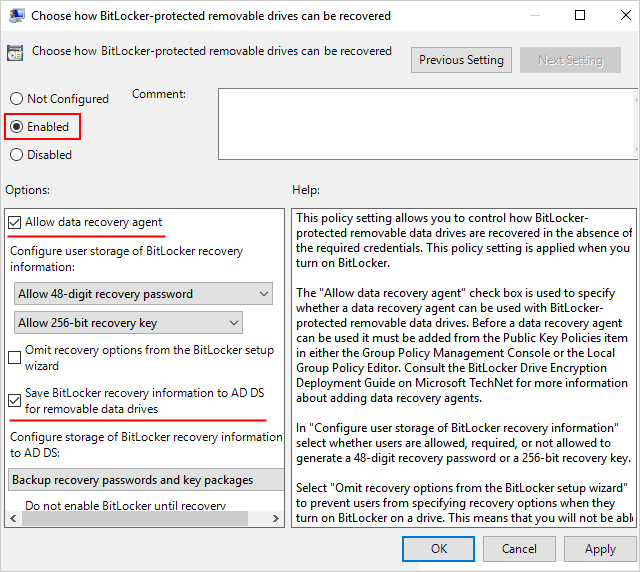The width and height of the screenshot is (640, 572).
Task: Select the Not Configured radio button
Action: 16,99
